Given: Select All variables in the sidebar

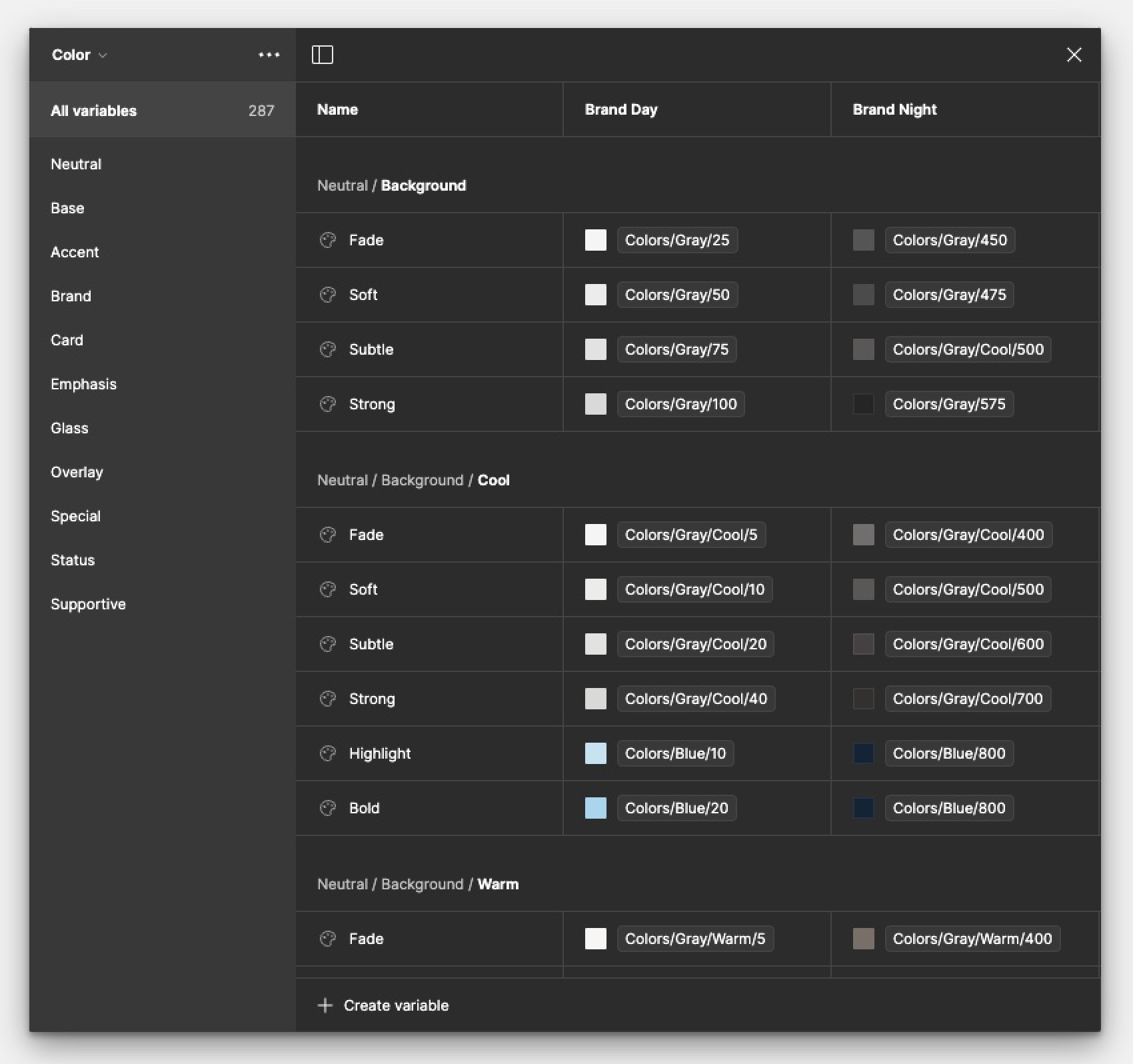Looking at the screenshot, I should [x=93, y=111].
